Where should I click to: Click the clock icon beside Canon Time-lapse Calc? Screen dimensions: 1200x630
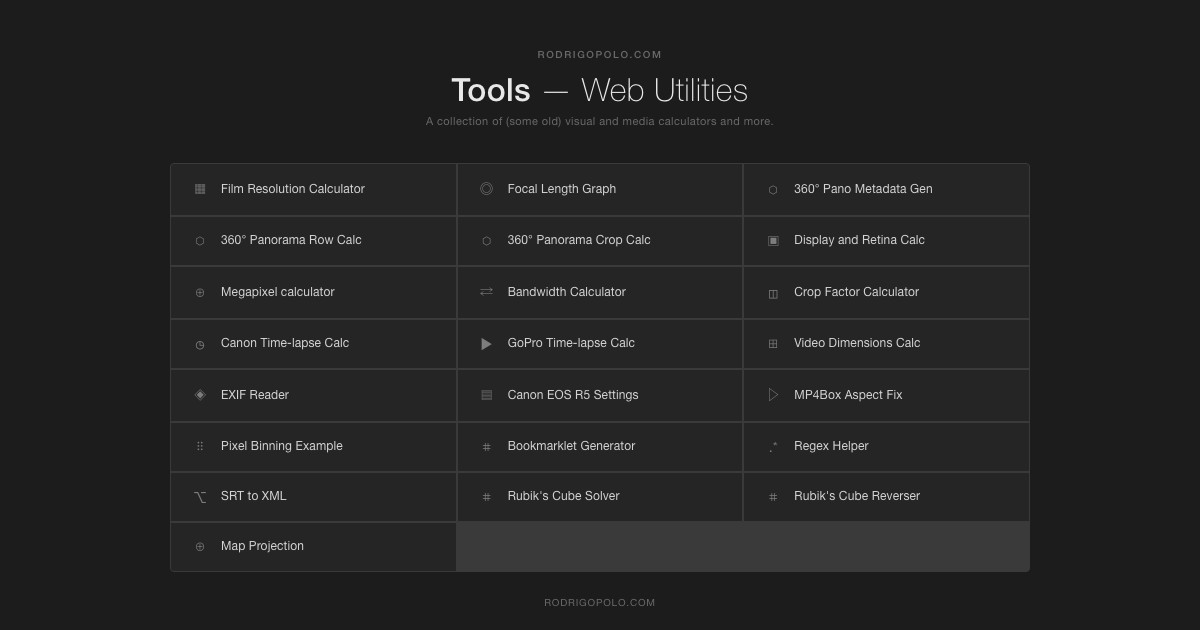[200, 345]
